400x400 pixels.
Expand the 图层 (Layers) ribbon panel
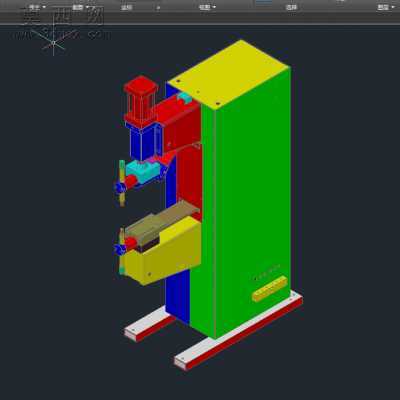[386, 7]
